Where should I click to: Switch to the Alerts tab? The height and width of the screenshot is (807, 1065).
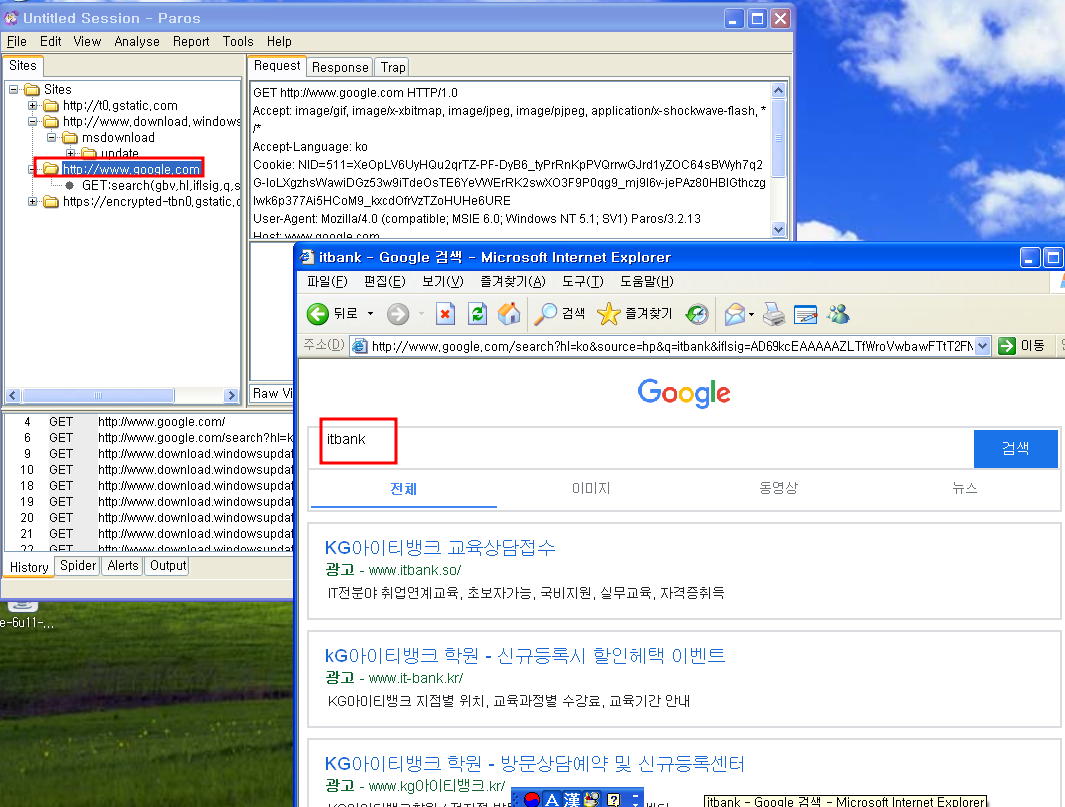123,566
